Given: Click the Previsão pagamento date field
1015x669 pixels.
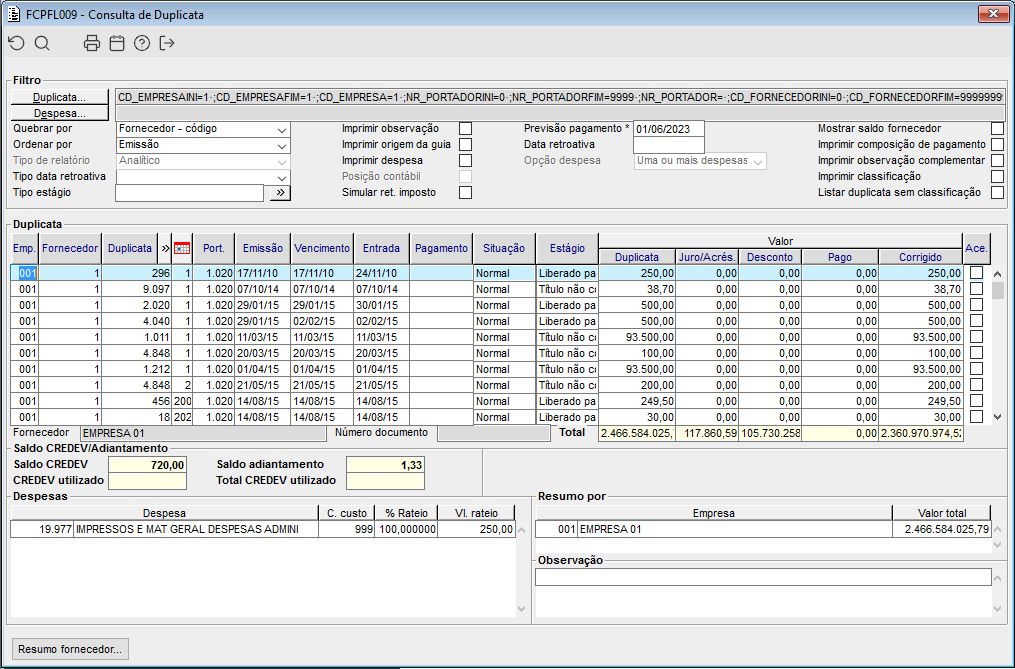Looking at the screenshot, I should pos(669,129).
